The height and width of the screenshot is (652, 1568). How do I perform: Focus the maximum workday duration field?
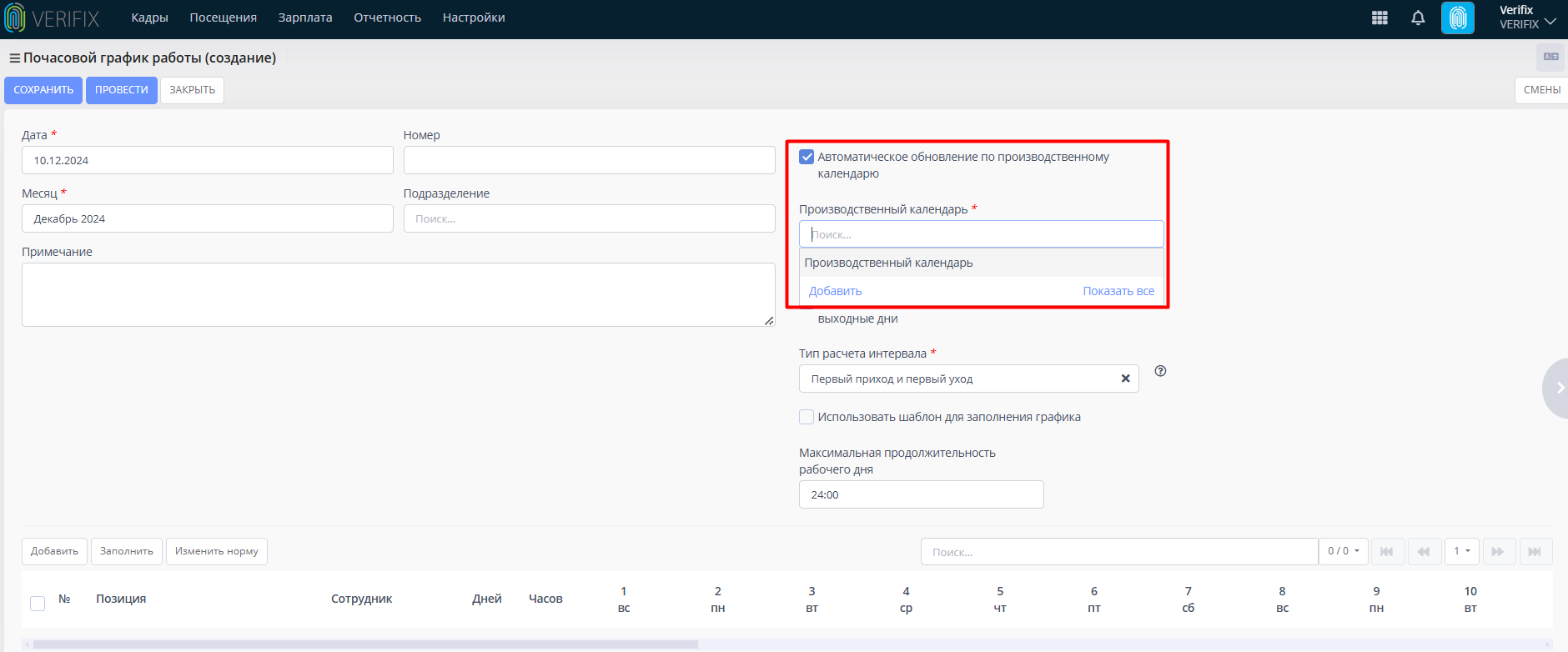coord(921,494)
